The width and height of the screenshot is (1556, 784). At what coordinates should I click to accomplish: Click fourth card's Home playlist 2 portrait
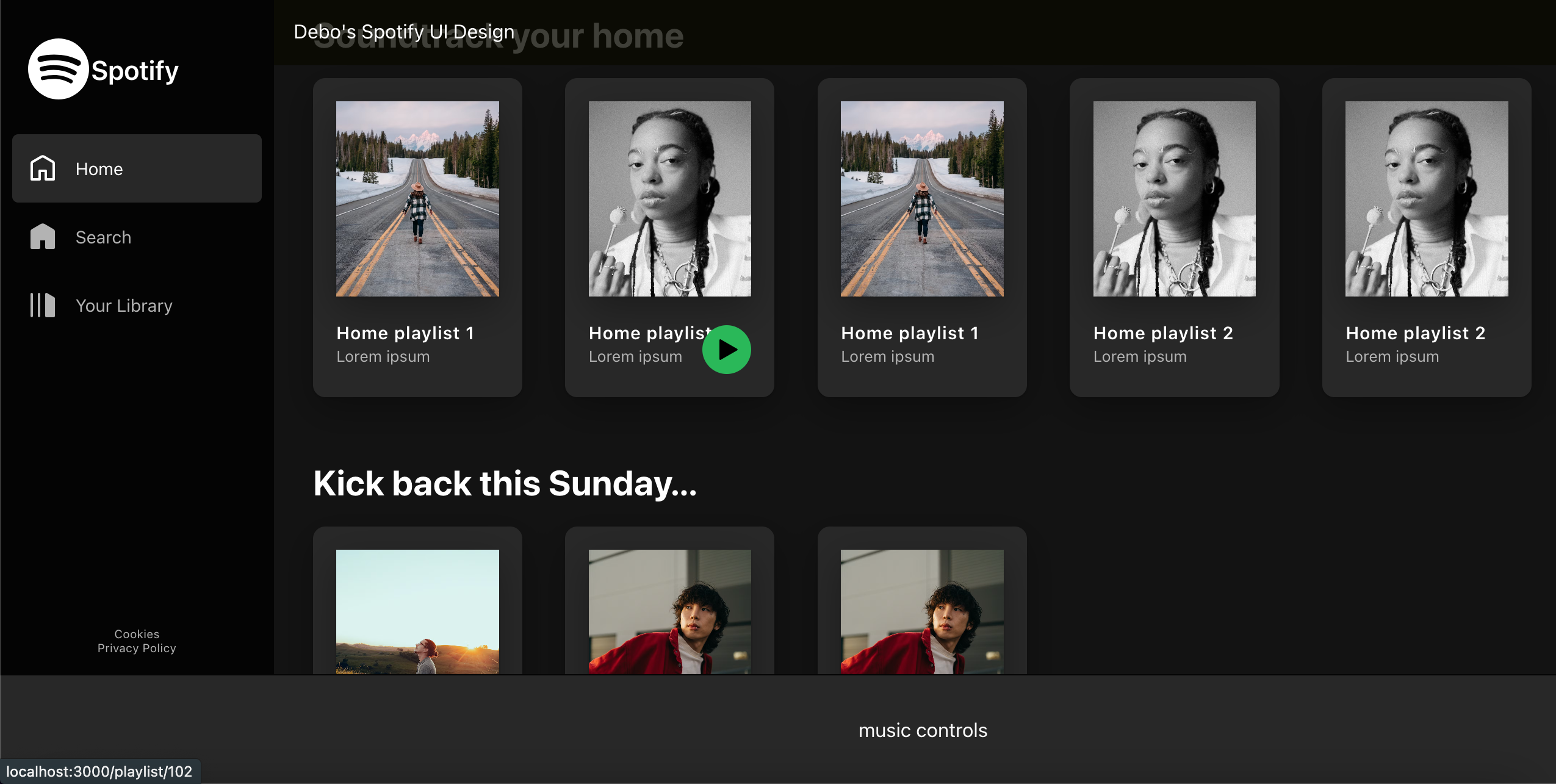pyautogui.click(x=1174, y=198)
